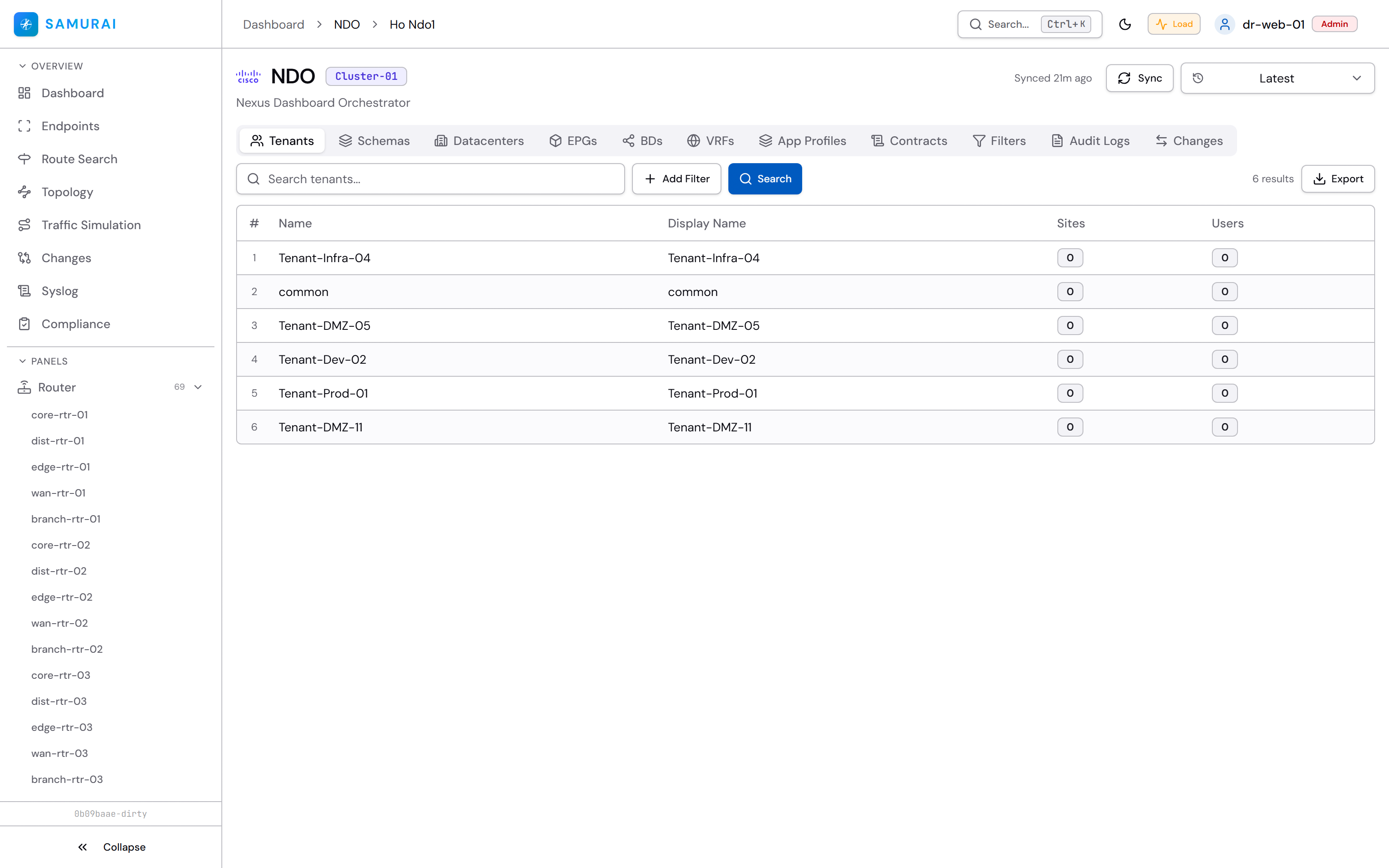Select the Tenant-DMZ-11 name cell
Screen dimensions: 1389x868
coord(320,427)
